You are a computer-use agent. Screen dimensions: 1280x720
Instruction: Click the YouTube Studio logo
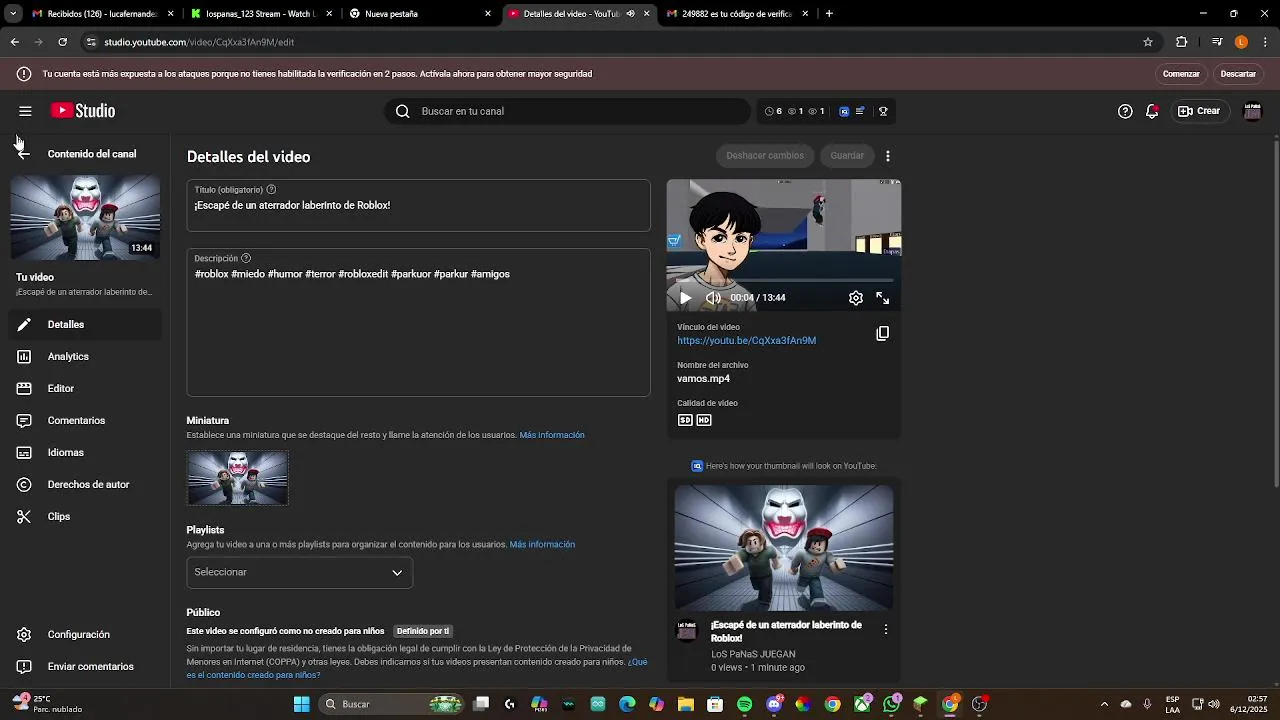(83, 111)
